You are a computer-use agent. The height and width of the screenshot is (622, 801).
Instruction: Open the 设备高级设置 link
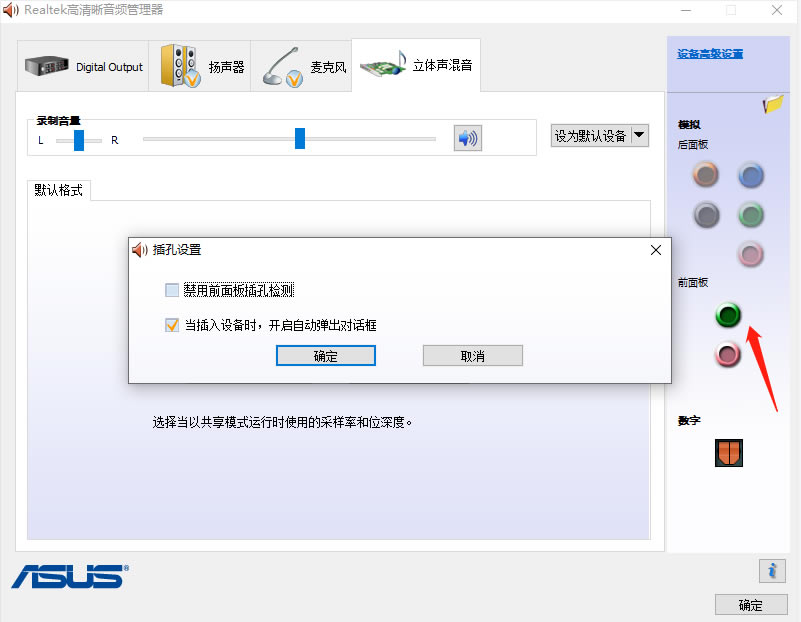[x=710, y=54]
